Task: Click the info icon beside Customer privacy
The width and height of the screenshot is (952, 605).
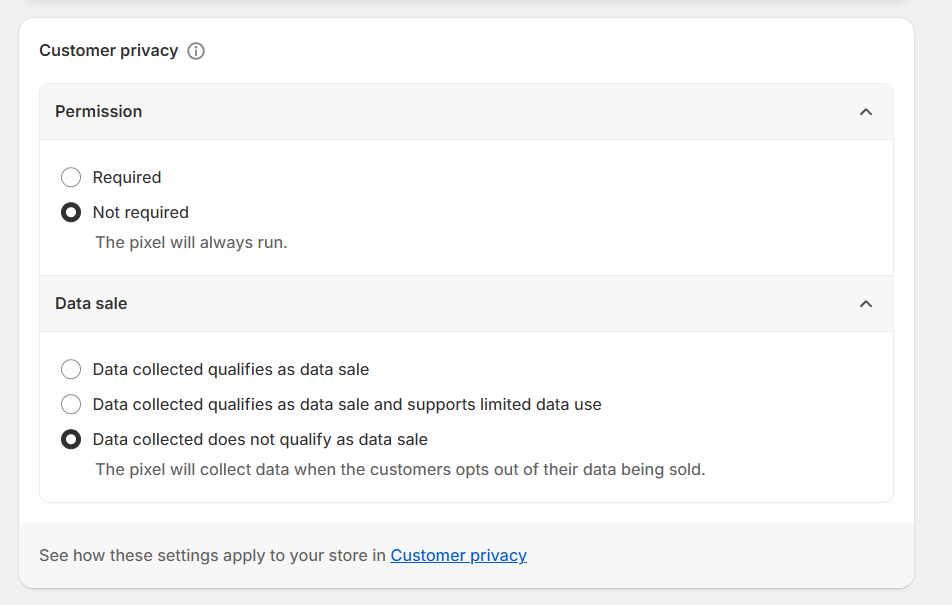Action: pos(196,51)
